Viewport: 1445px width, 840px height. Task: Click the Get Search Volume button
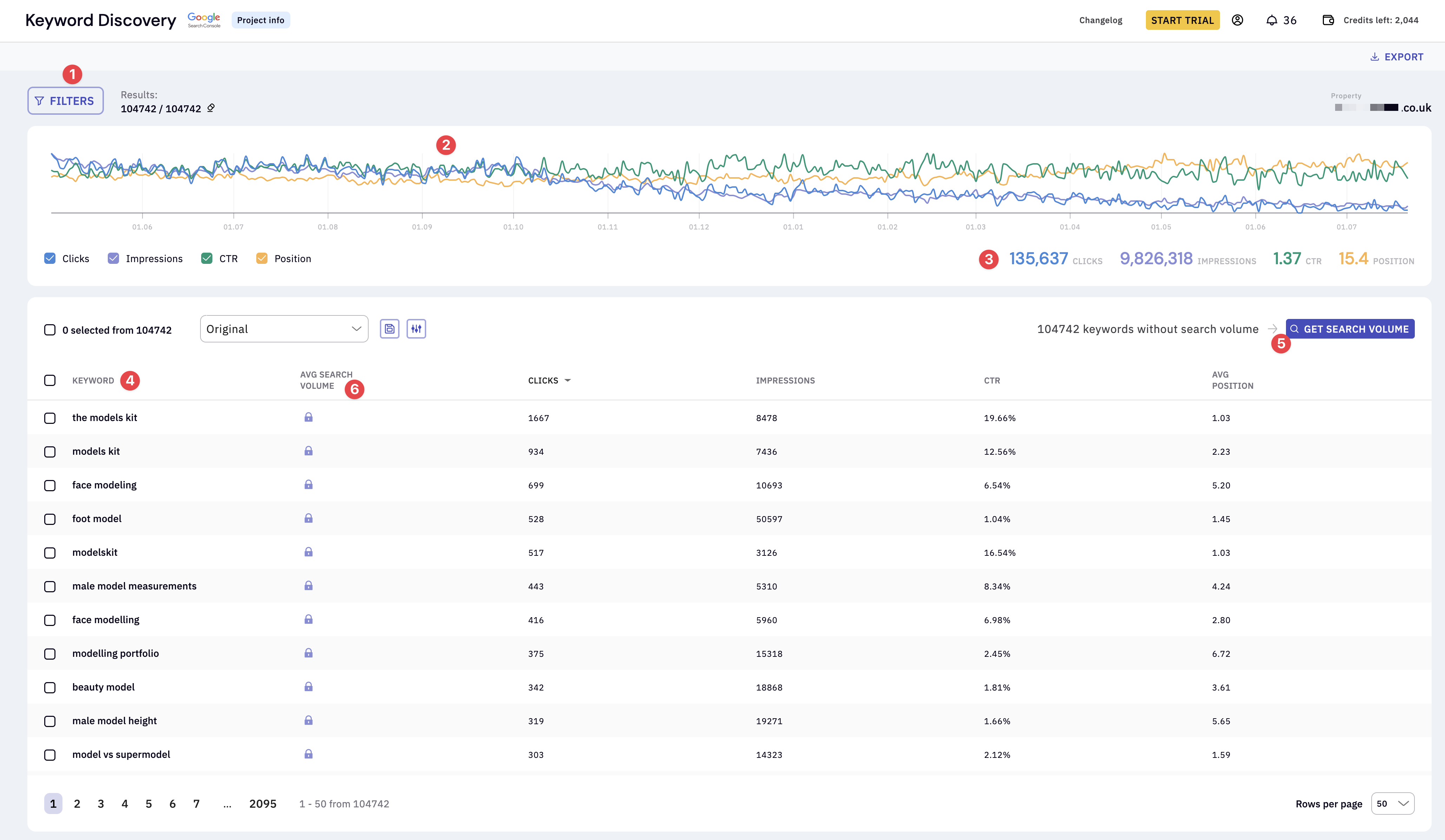coord(1350,329)
